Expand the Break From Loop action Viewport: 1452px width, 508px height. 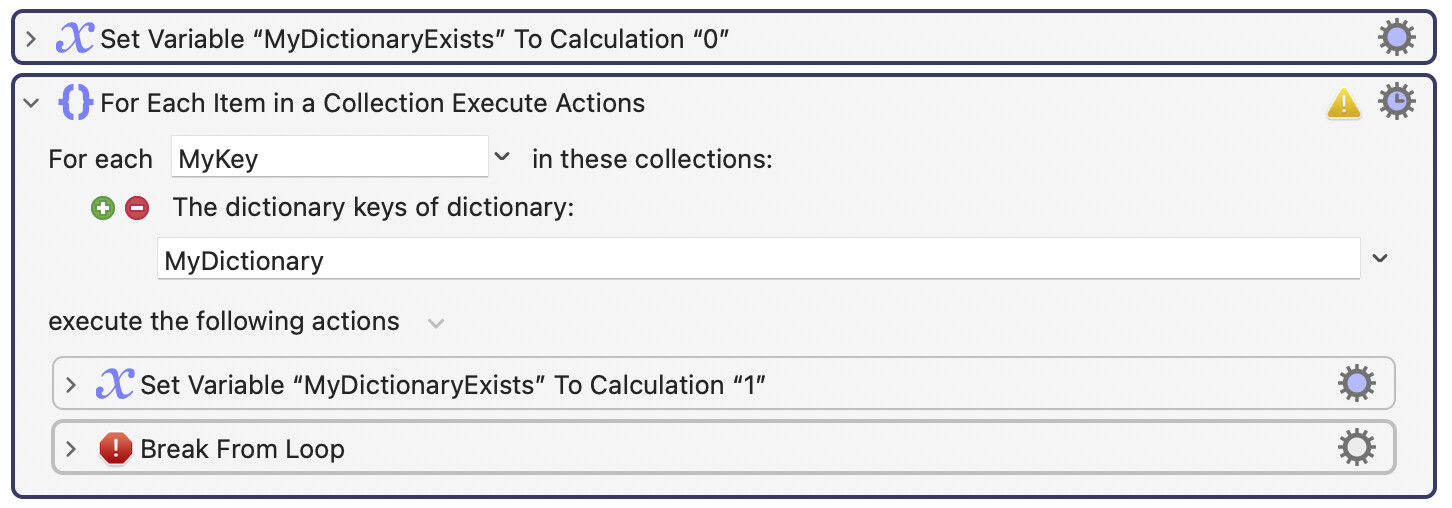(x=71, y=449)
